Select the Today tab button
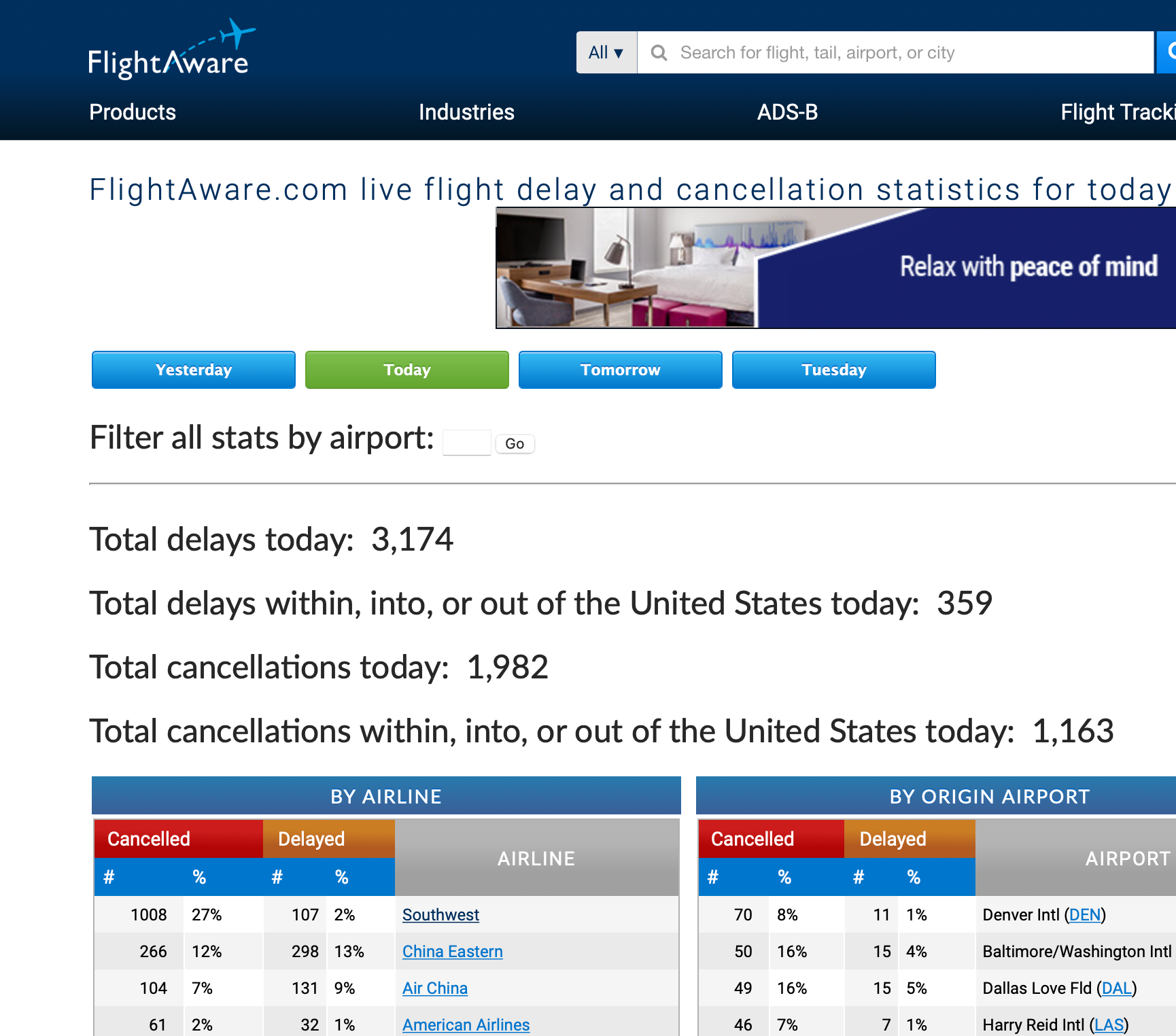The image size is (1176, 1036). pyautogui.click(x=407, y=370)
